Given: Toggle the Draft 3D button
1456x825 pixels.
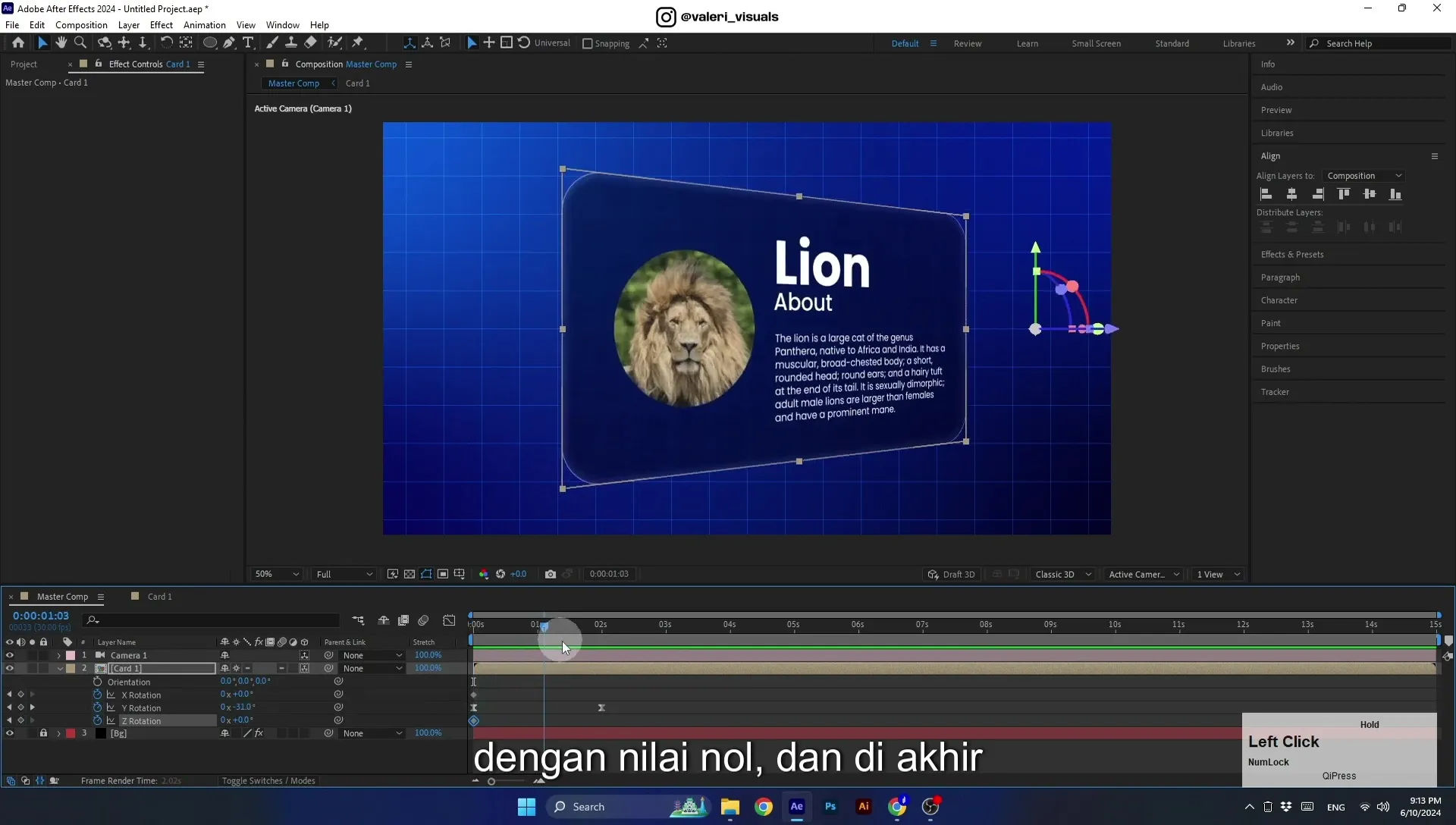Looking at the screenshot, I should [952, 574].
